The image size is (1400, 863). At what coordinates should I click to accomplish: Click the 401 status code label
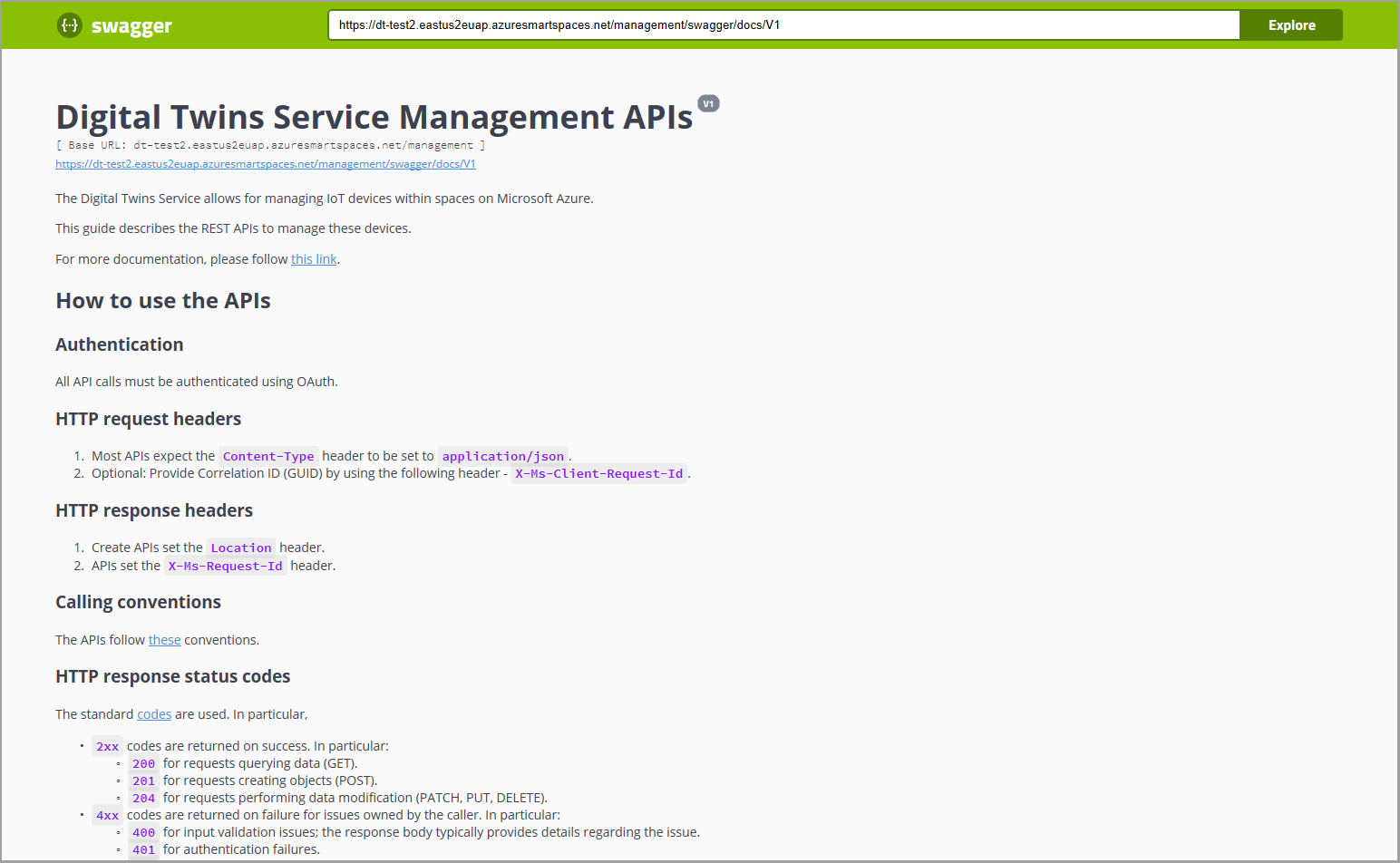point(144,849)
